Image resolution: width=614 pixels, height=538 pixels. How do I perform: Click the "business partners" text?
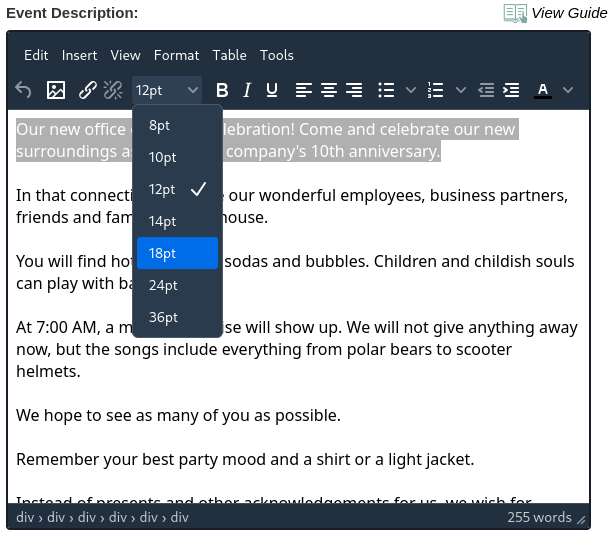click(x=499, y=195)
